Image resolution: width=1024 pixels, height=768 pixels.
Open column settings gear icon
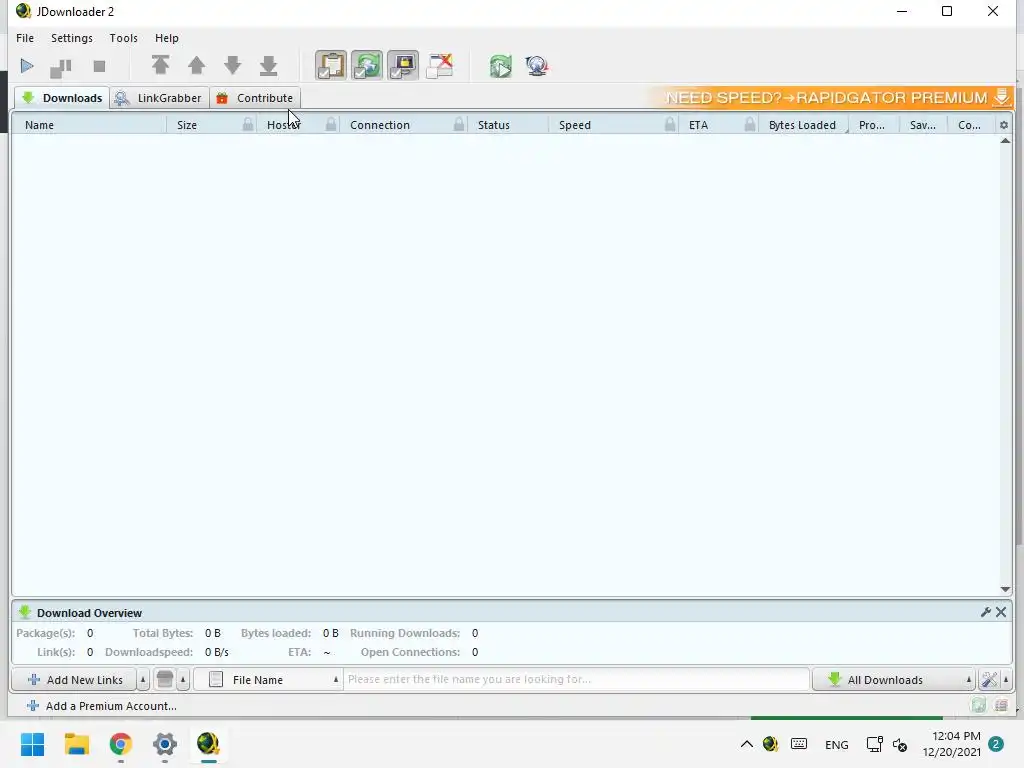(x=1004, y=125)
